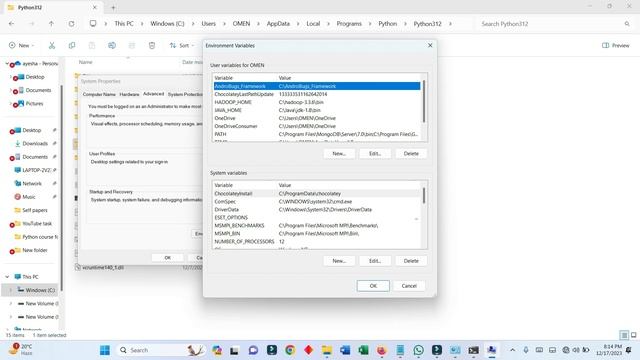
Task: Click New... under System variables
Action: (339, 261)
